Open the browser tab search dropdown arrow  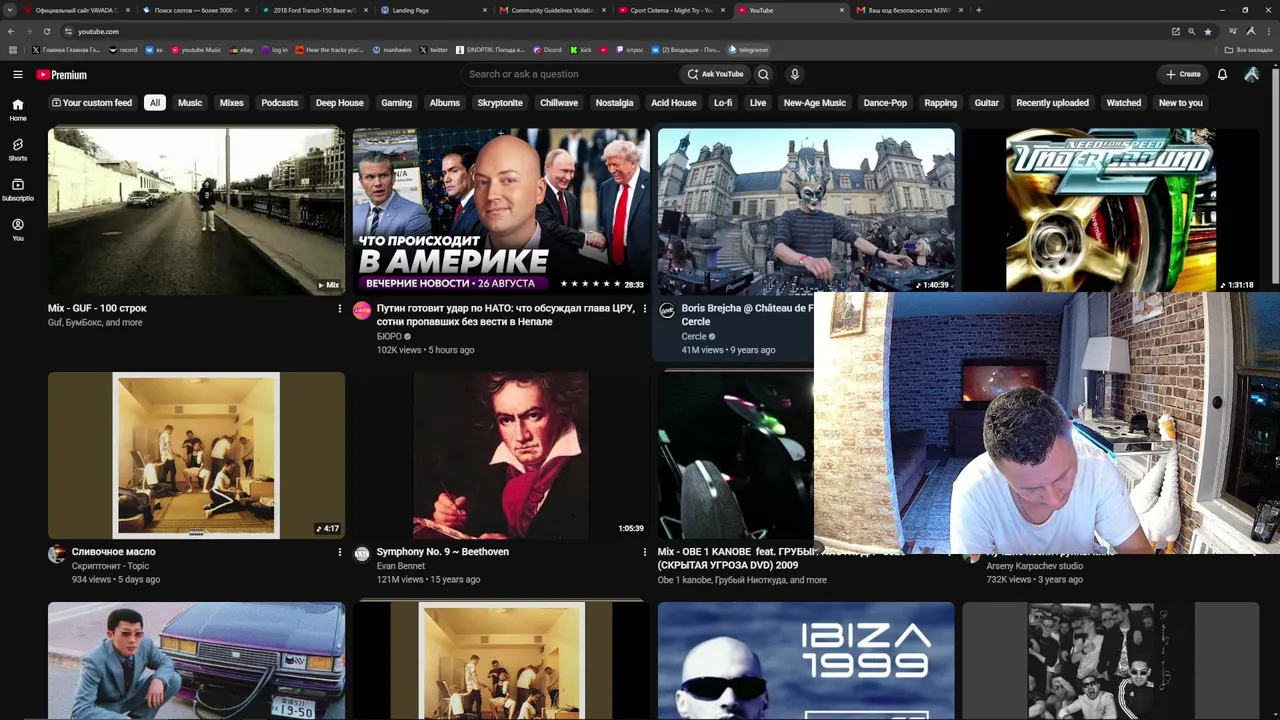point(11,10)
